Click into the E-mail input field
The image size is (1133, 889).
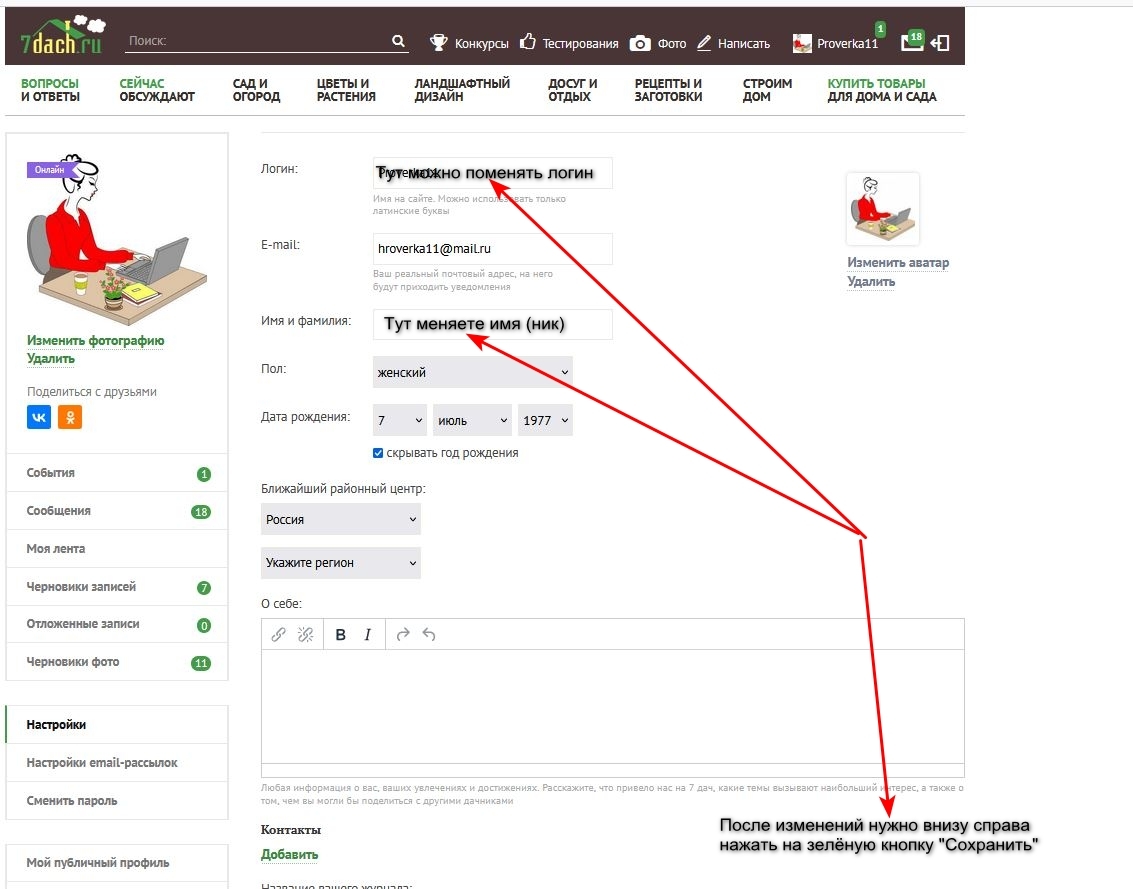pyautogui.click(x=492, y=249)
